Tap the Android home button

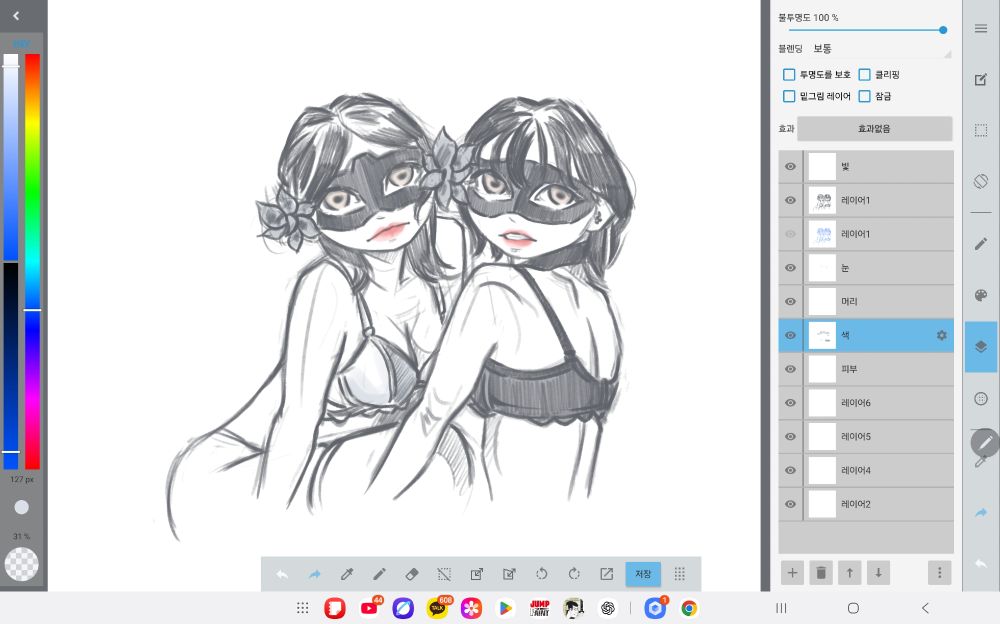[853, 608]
